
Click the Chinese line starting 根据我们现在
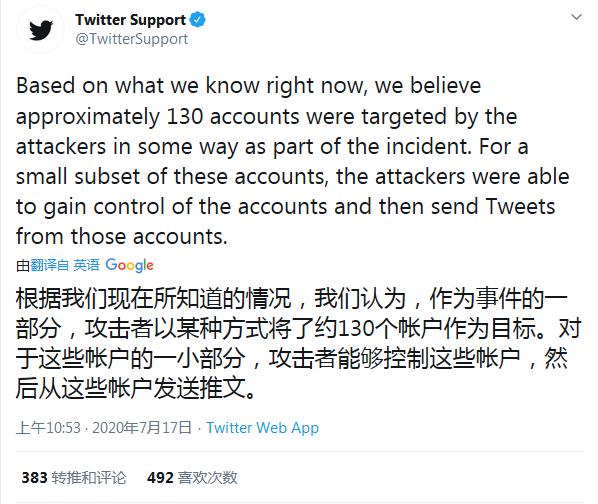click(x=292, y=298)
